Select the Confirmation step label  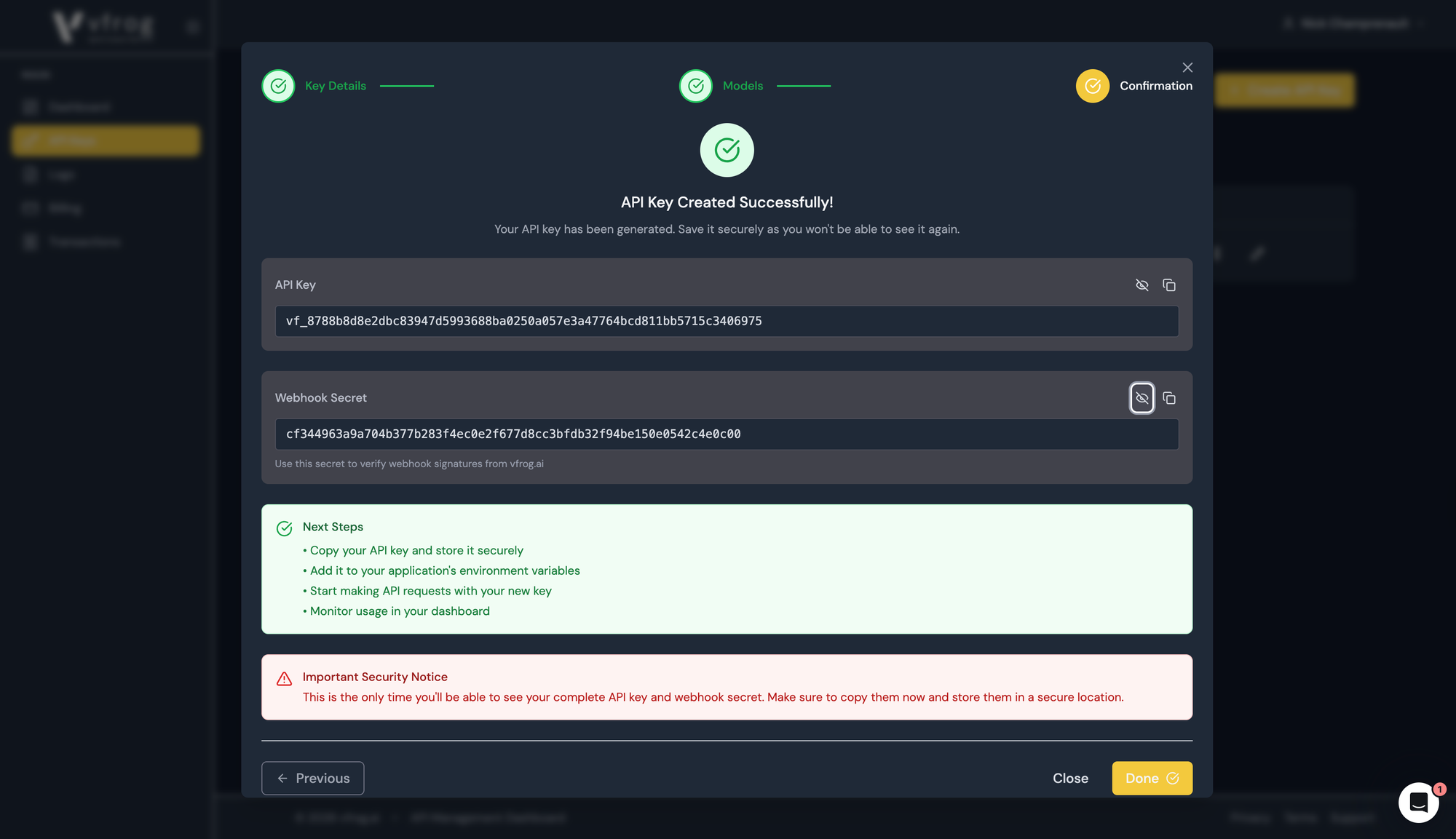pos(1155,86)
